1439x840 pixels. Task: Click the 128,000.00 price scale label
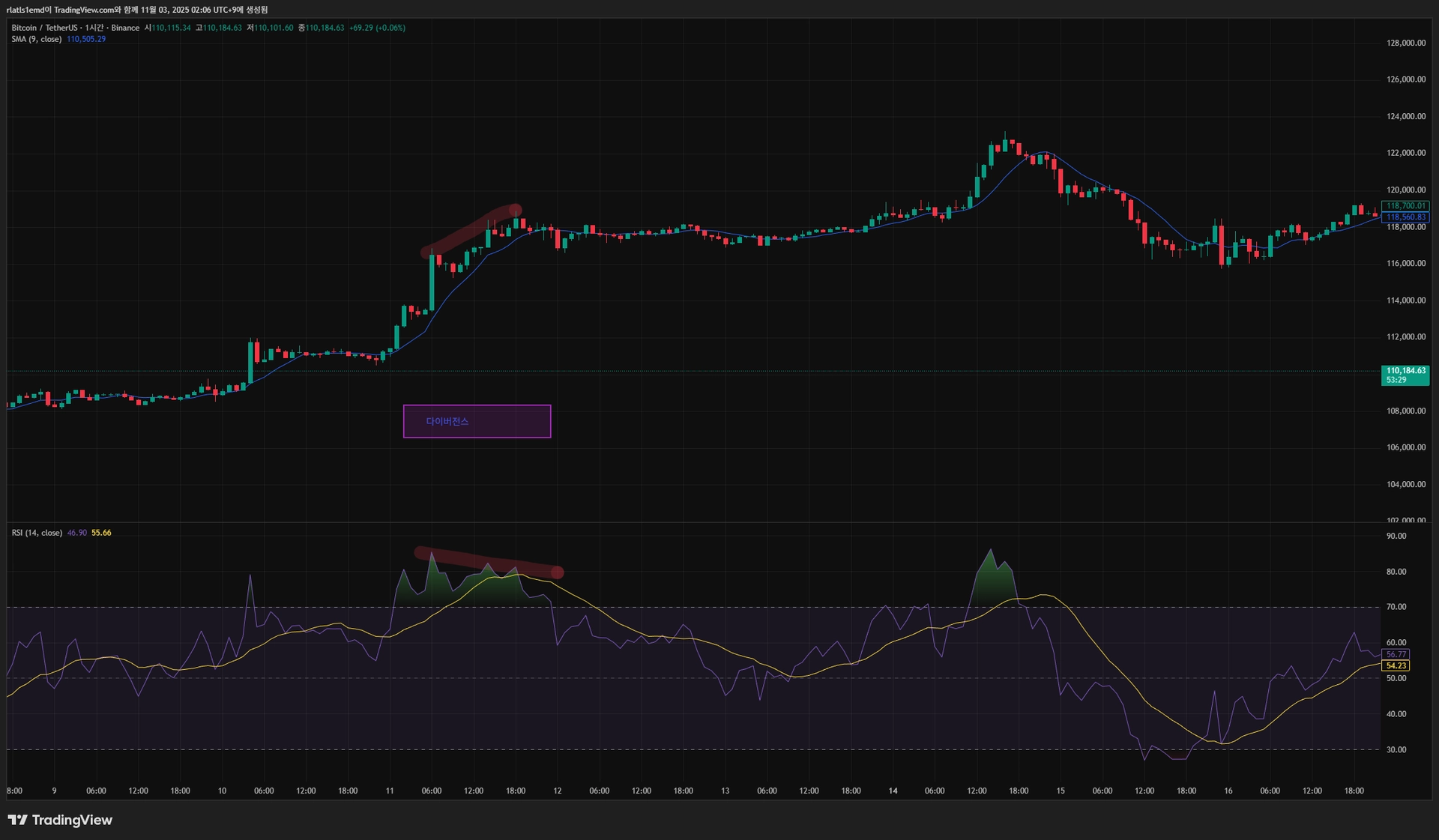pyautogui.click(x=1405, y=43)
